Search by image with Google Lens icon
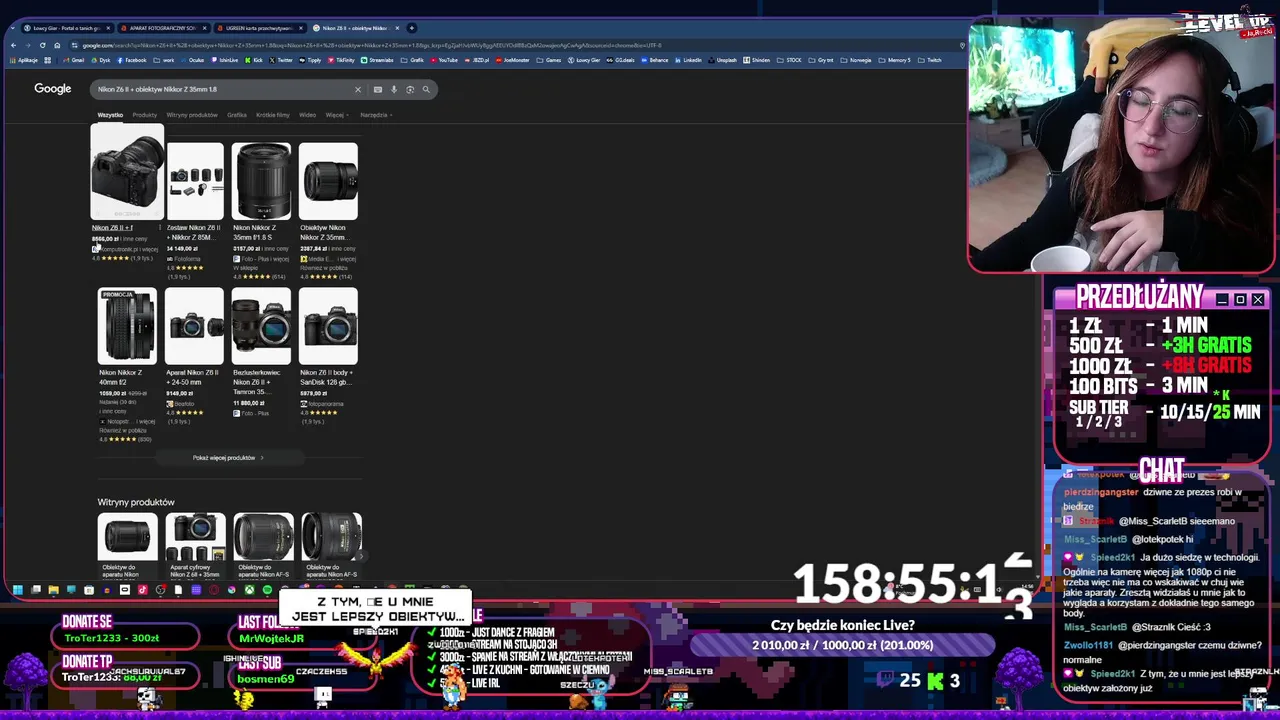The width and height of the screenshot is (1280, 720). click(410, 89)
